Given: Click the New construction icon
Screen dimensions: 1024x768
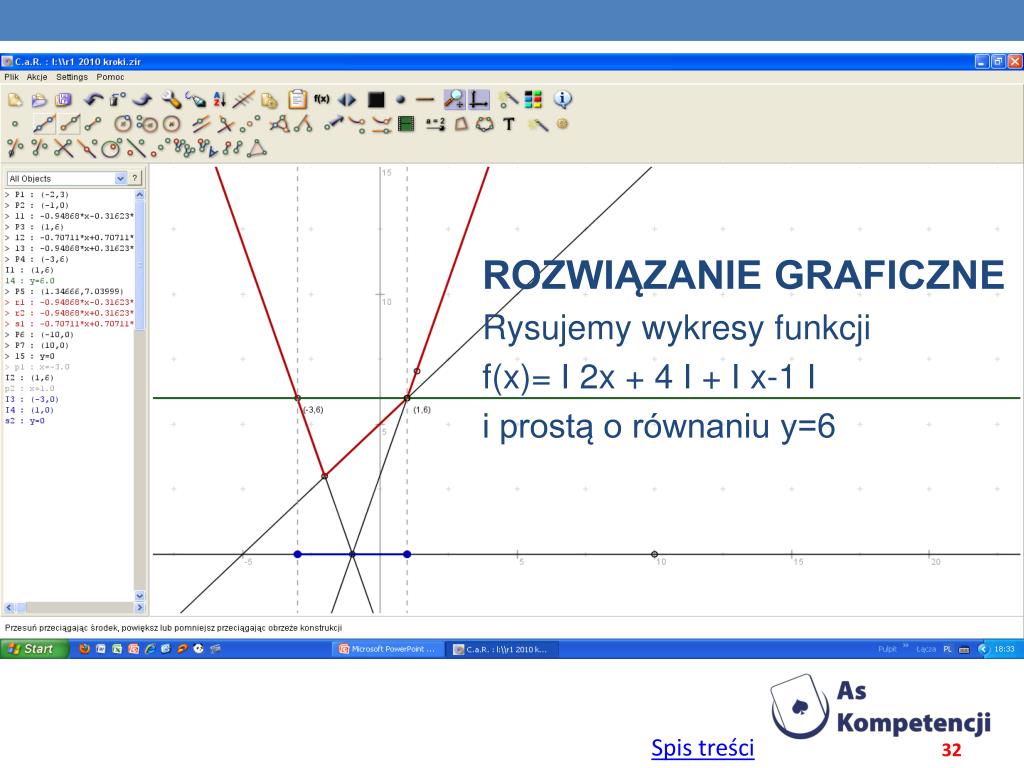Looking at the screenshot, I should [15, 100].
